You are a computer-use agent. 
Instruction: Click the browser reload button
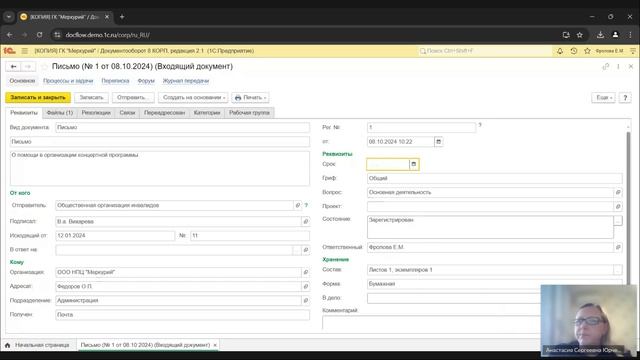39,35
